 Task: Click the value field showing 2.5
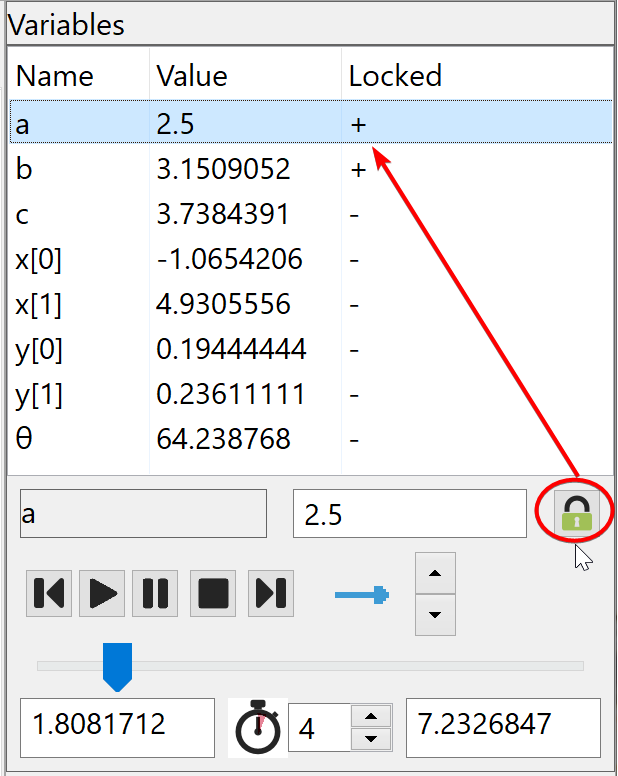408,514
